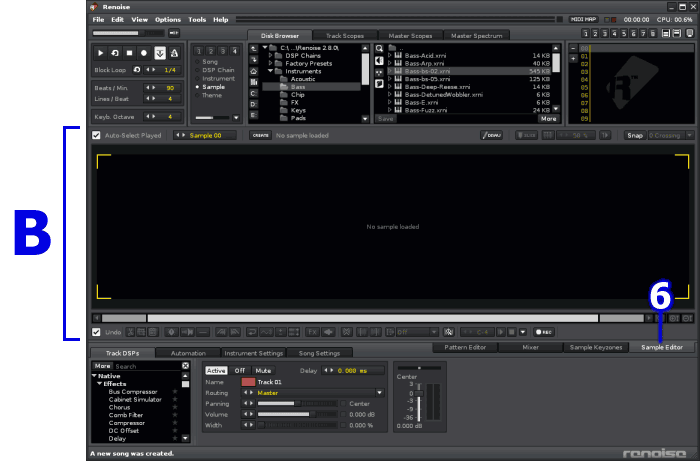Click the Snap button

click(x=634, y=135)
